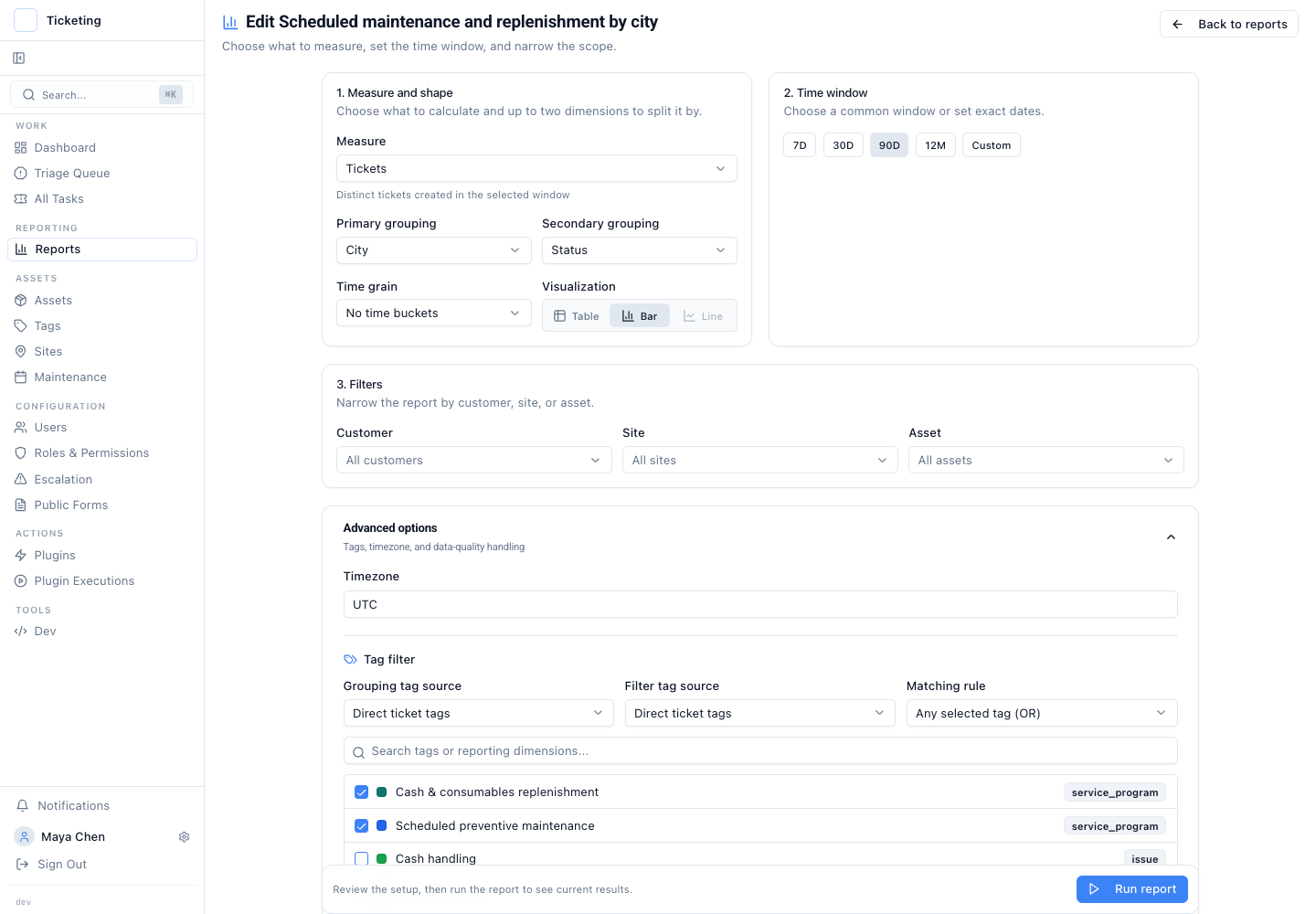This screenshot has width=1316, height=914.
Task: Click the Public Forms document icon
Action: pos(21,505)
